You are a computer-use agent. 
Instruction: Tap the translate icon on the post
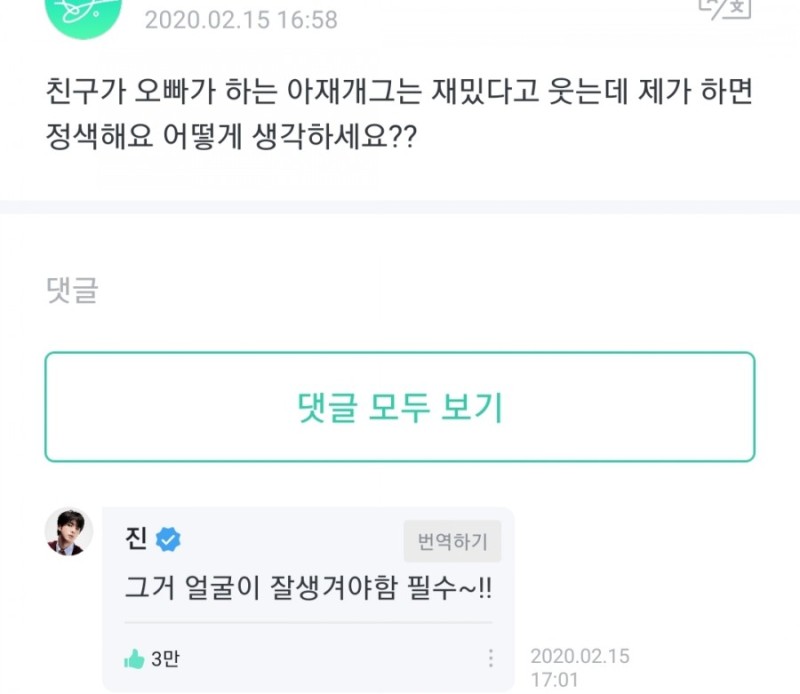tap(723, 8)
